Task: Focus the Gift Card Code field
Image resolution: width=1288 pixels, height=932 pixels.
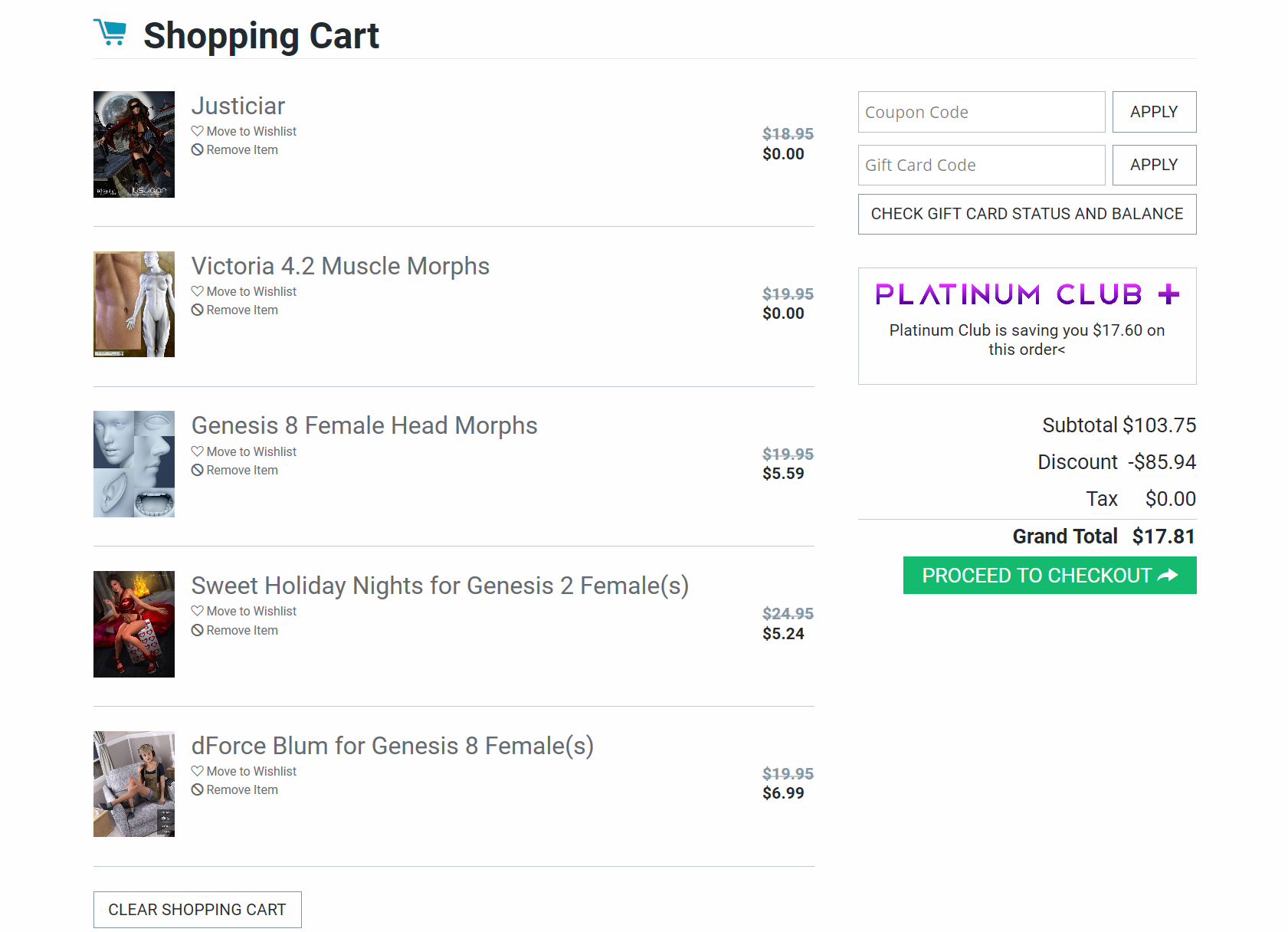Action: point(982,165)
